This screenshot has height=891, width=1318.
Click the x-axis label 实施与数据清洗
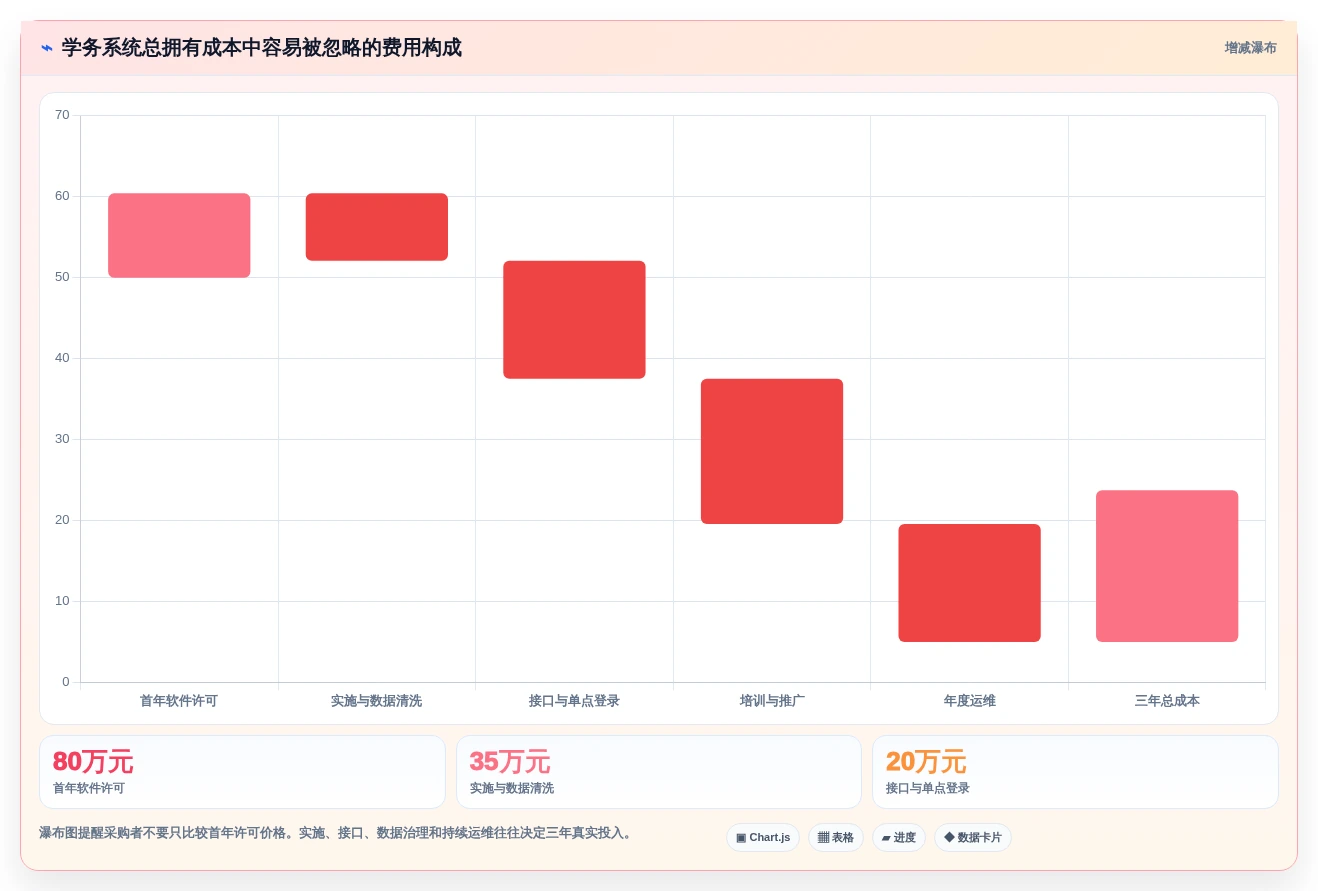pos(377,701)
